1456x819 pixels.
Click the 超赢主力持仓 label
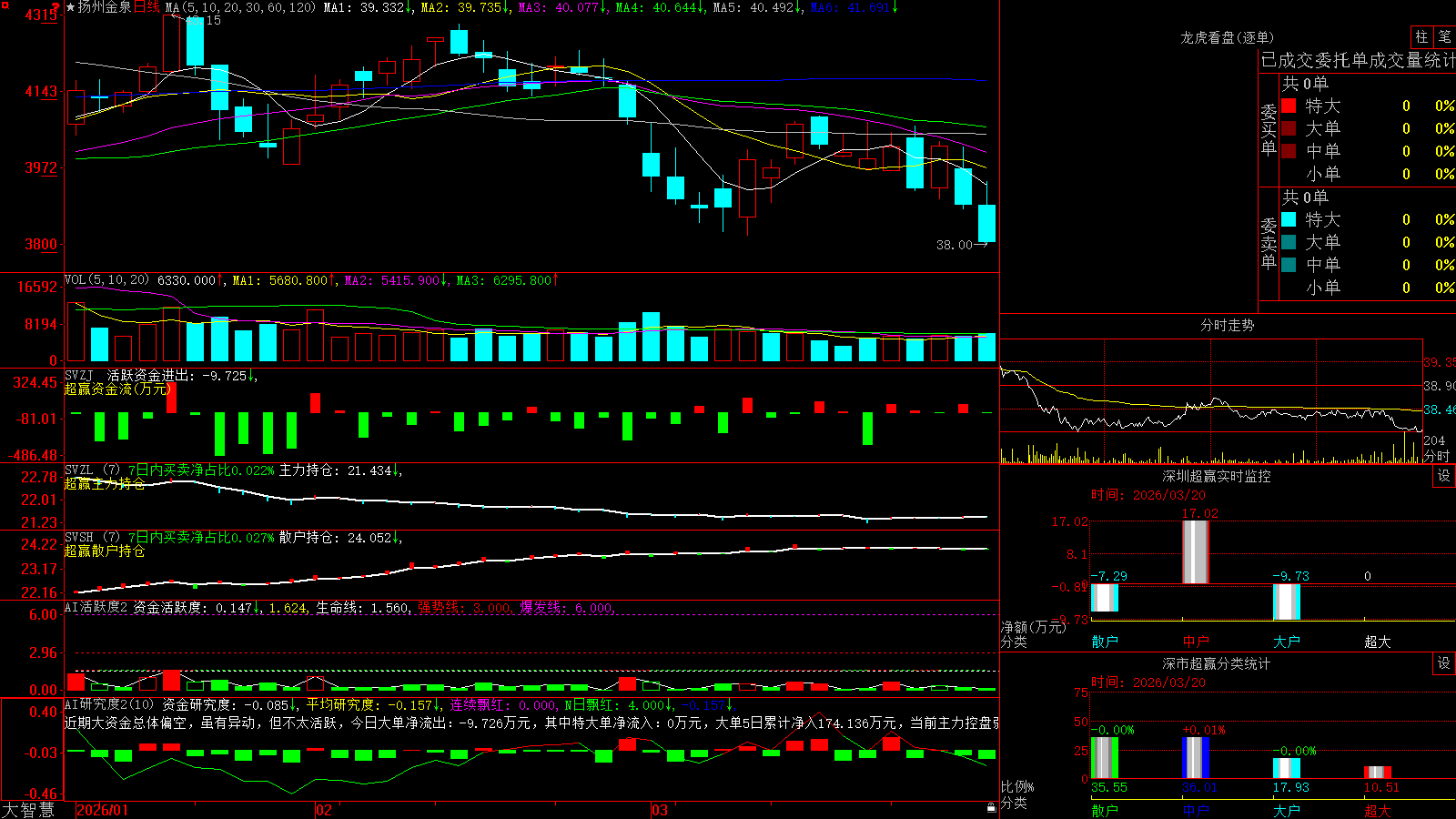[105, 483]
